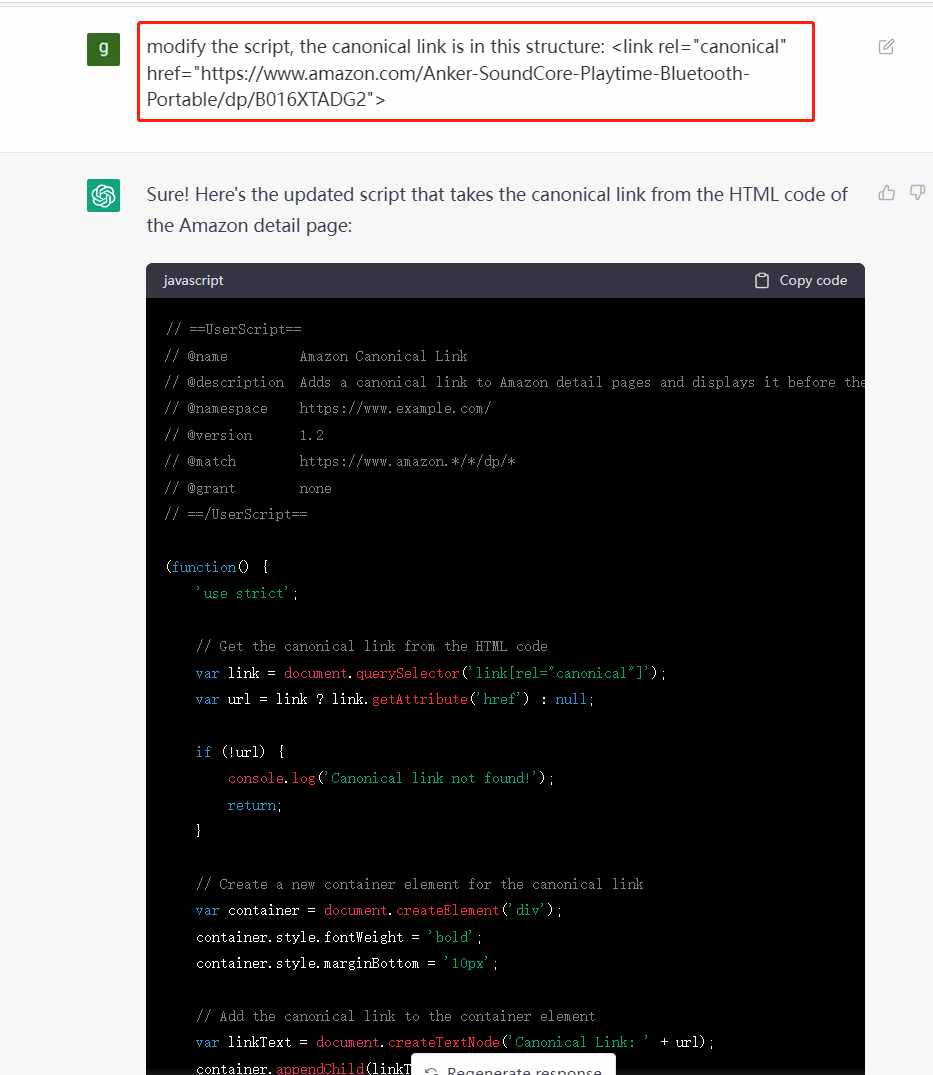Screen dimensions: 933x1075
Task: Click the 'Add the canonical link to the container' comment
Action: pyautogui.click(x=396, y=1016)
